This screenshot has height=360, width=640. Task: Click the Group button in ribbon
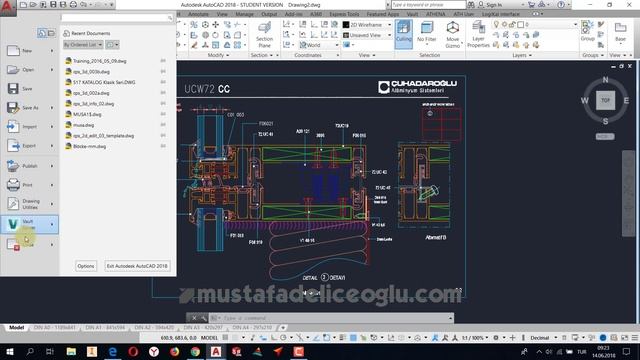[x=587, y=31]
